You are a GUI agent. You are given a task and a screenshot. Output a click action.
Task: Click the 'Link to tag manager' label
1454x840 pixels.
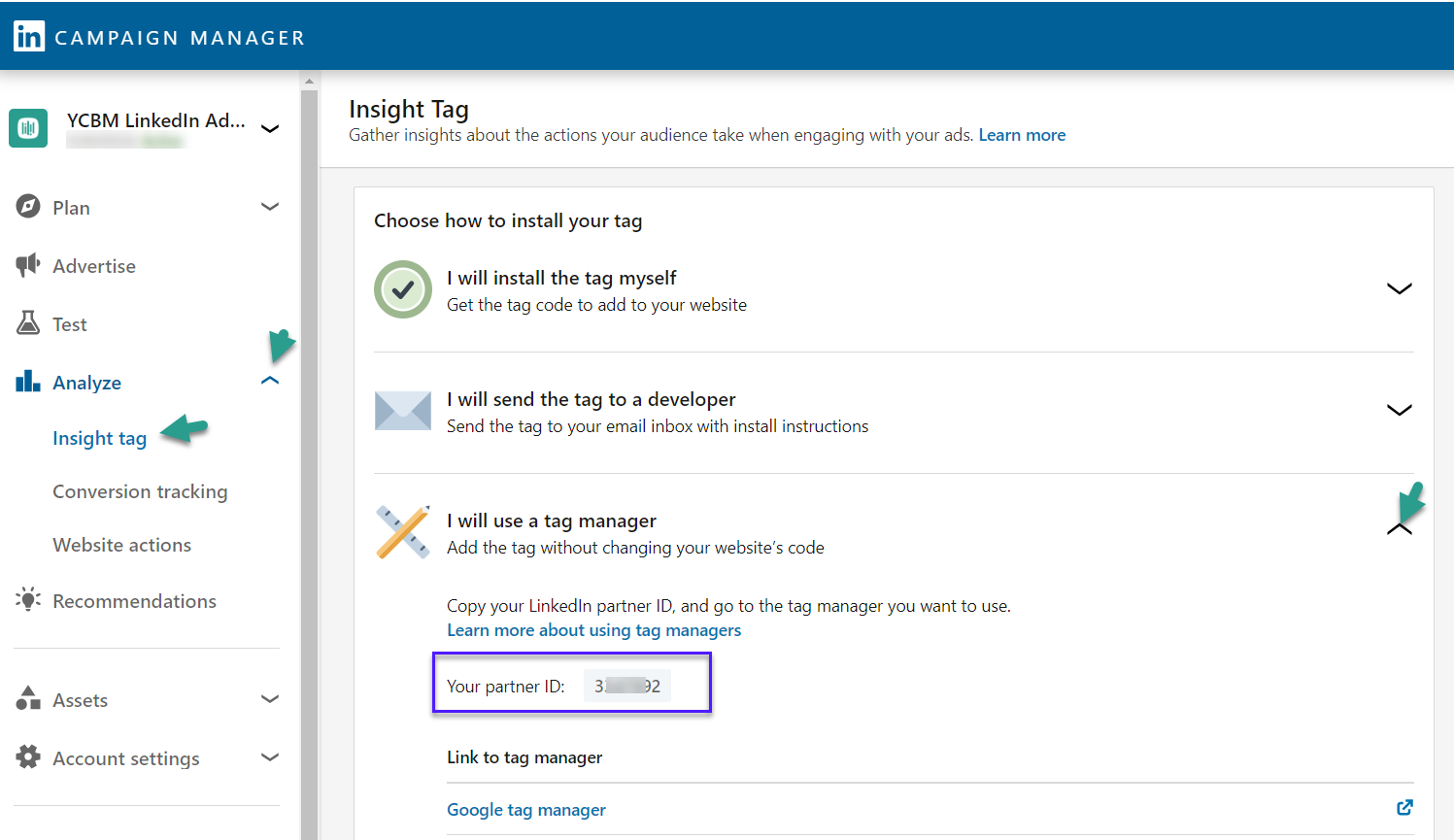coord(524,757)
